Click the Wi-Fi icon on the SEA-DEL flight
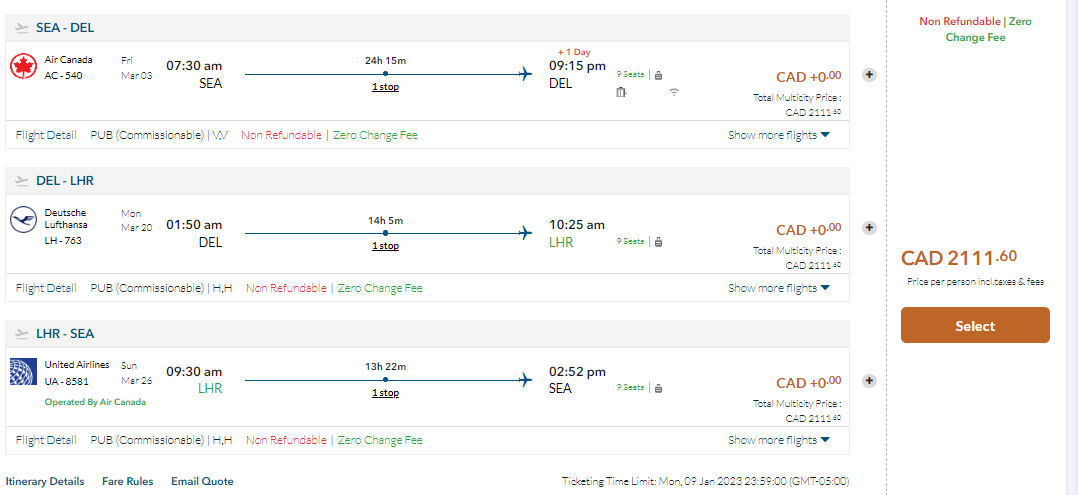Viewport: 1078px width, 495px height. tap(674, 93)
